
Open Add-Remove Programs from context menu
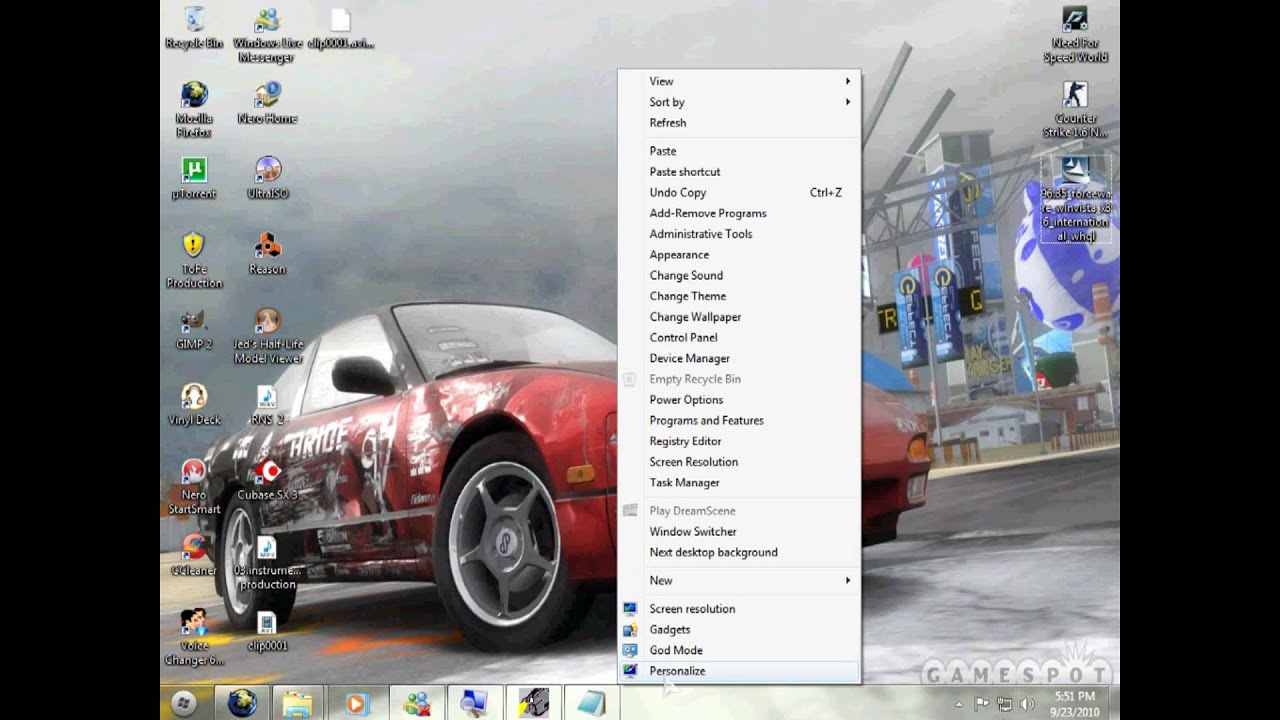[739, 213]
